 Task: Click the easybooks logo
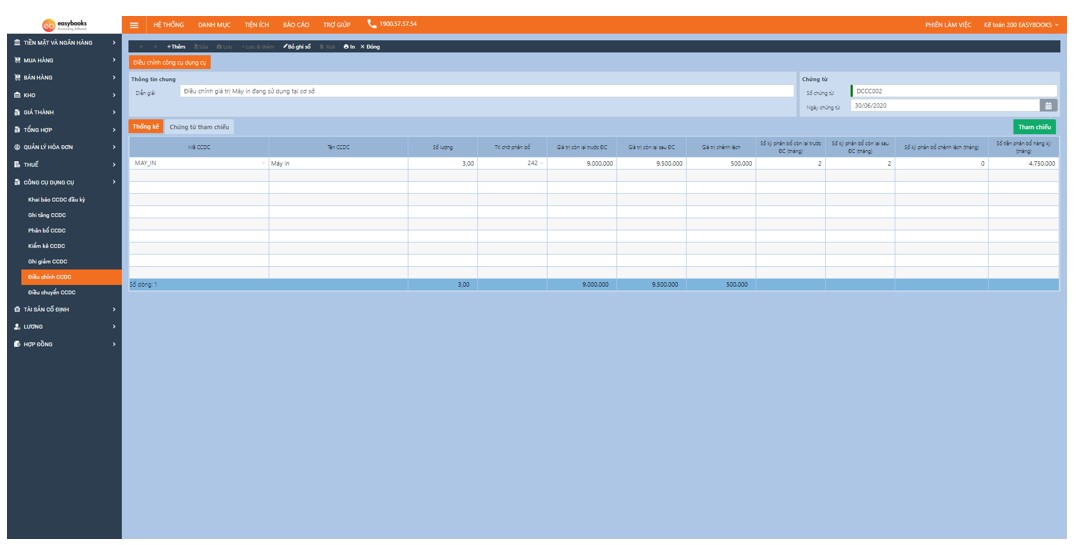click(x=64, y=25)
